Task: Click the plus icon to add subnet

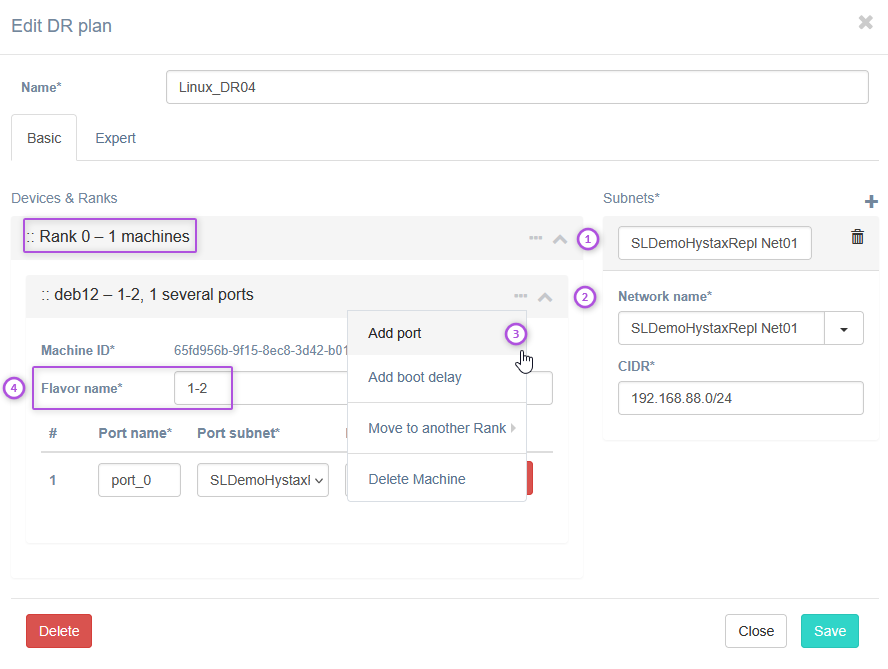Action: (870, 202)
